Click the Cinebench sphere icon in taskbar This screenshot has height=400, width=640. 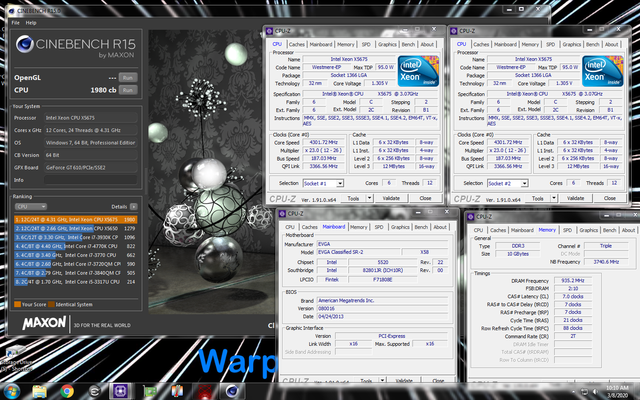pos(232,391)
